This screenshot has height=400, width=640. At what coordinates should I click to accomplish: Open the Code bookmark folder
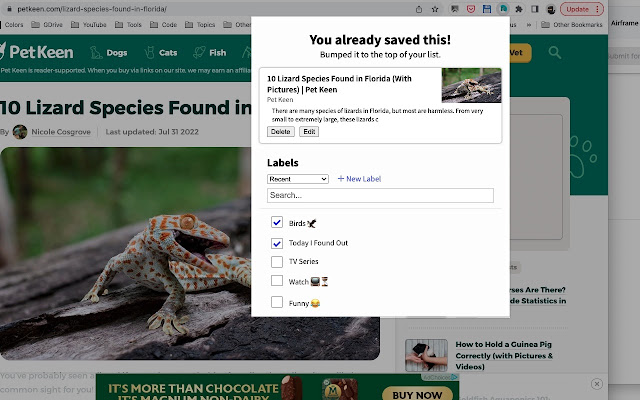(x=163, y=24)
